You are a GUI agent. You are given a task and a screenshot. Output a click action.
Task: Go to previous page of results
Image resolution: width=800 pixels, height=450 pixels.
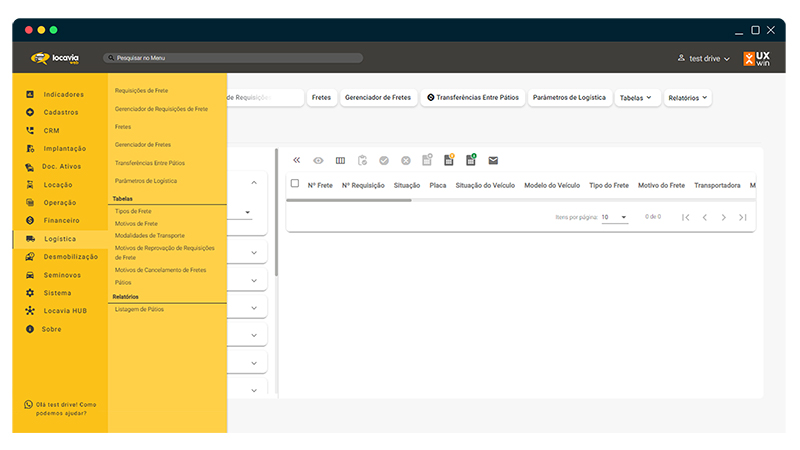[705, 217]
